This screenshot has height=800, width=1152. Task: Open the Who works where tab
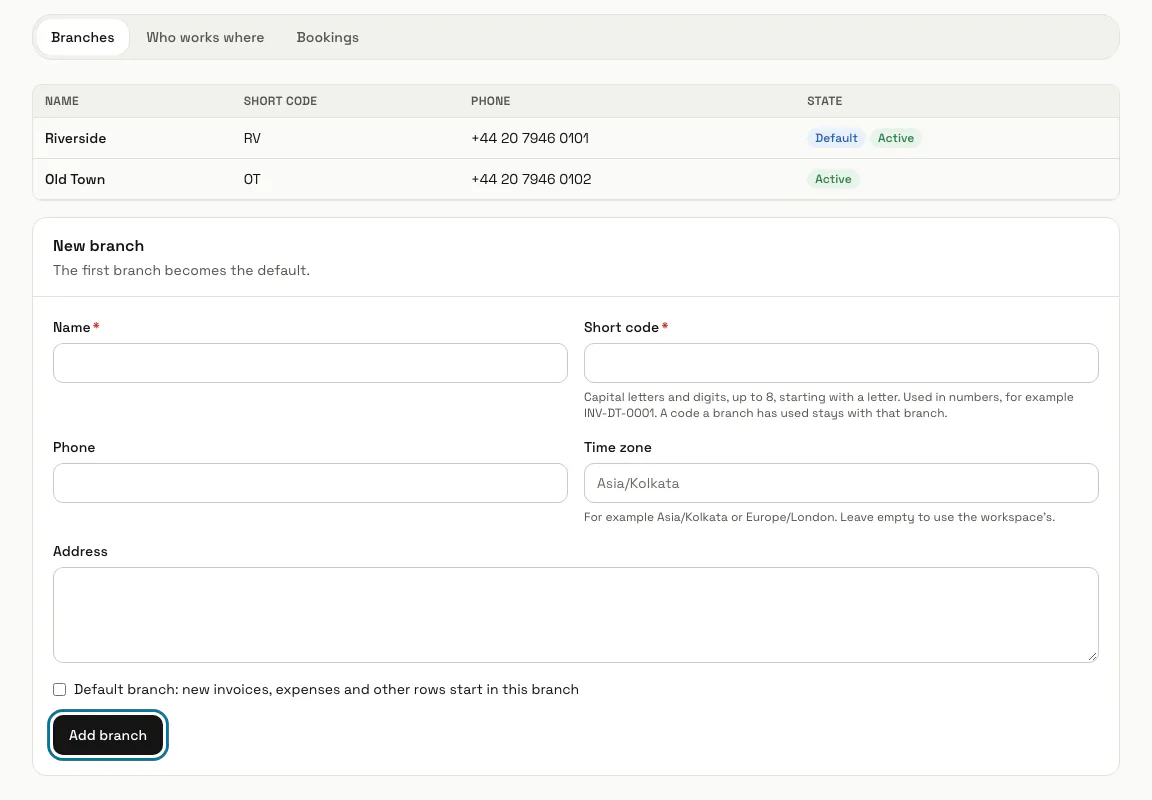click(205, 37)
